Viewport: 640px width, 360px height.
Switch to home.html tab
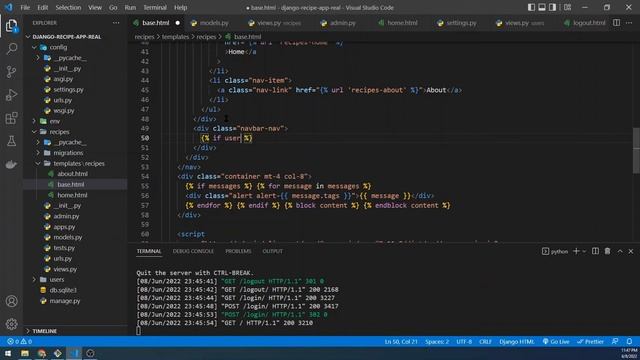(x=402, y=23)
